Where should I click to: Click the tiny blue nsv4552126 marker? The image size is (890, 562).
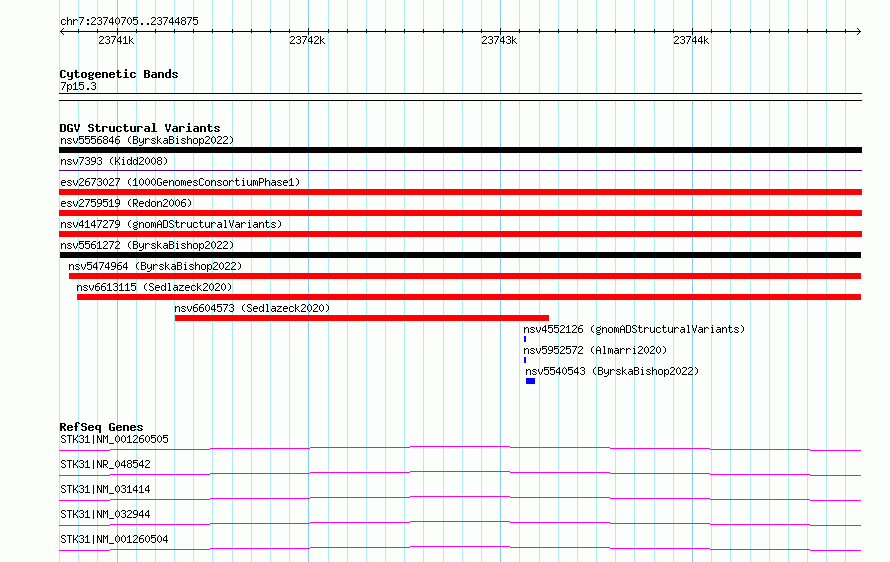pos(525,339)
